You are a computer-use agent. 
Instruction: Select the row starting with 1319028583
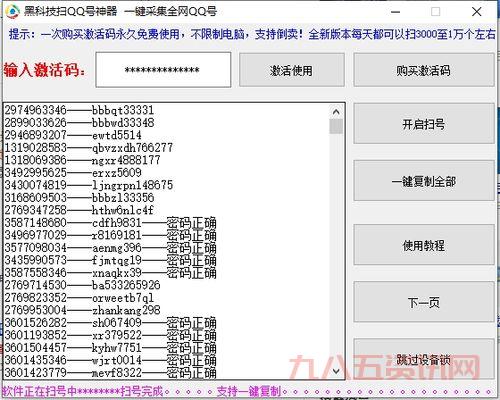click(x=89, y=147)
